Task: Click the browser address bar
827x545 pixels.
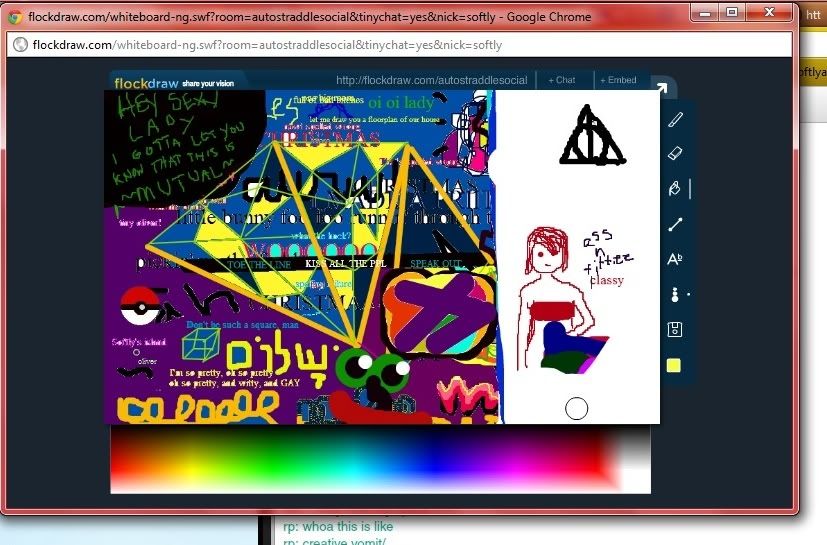Action: coord(400,45)
